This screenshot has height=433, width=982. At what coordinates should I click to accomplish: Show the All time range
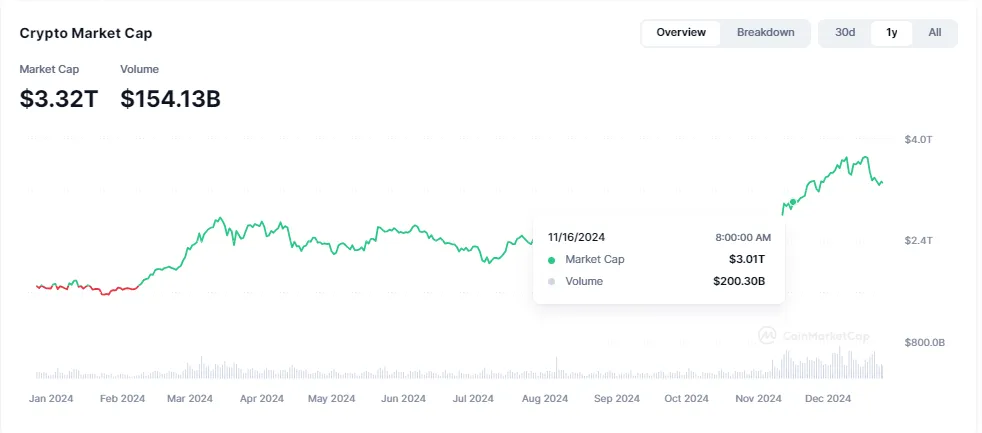(935, 33)
